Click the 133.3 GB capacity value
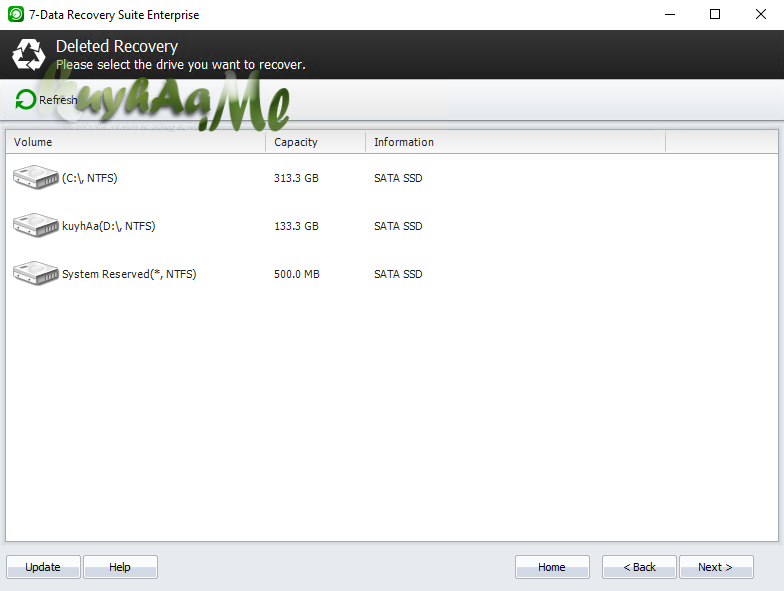Screen dimensions: 784x591 pos(296,226)
